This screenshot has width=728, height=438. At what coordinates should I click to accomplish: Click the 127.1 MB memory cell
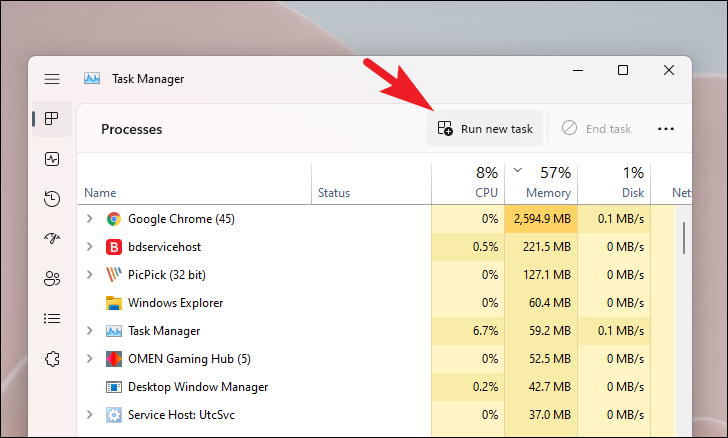coord(541,275)
